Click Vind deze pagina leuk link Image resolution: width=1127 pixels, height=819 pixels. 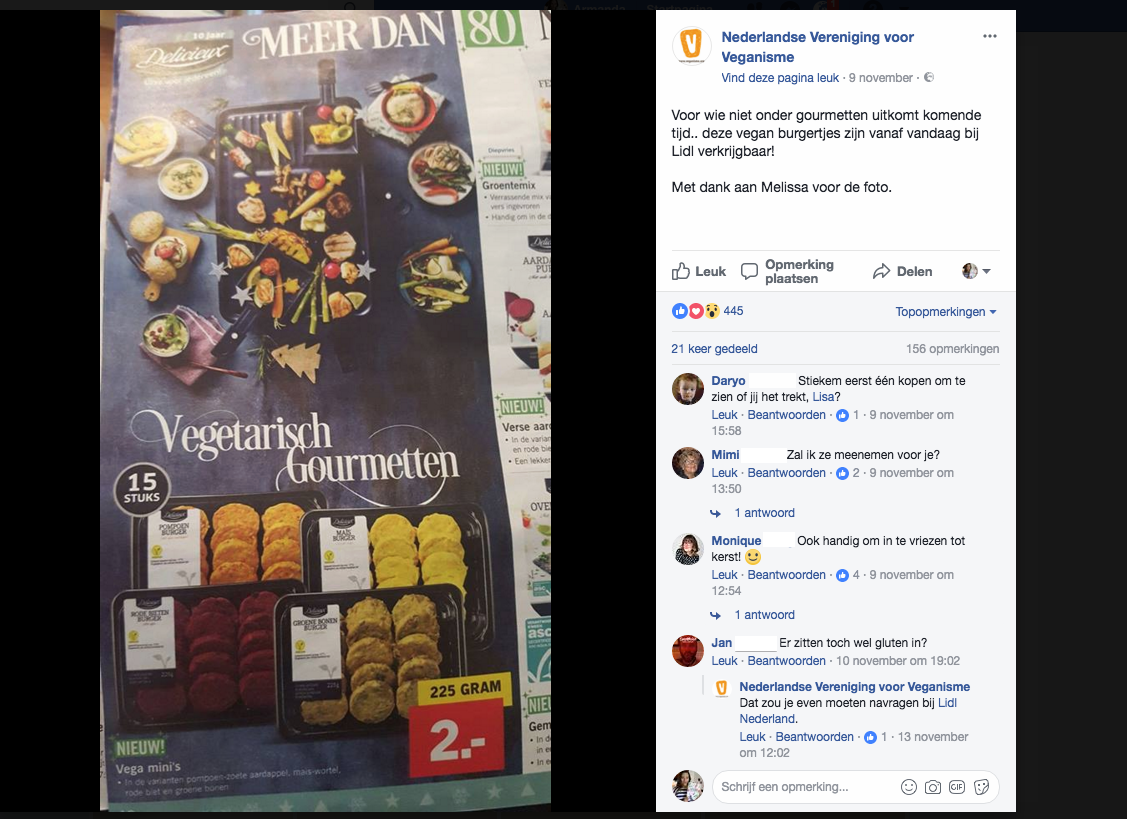780,78
